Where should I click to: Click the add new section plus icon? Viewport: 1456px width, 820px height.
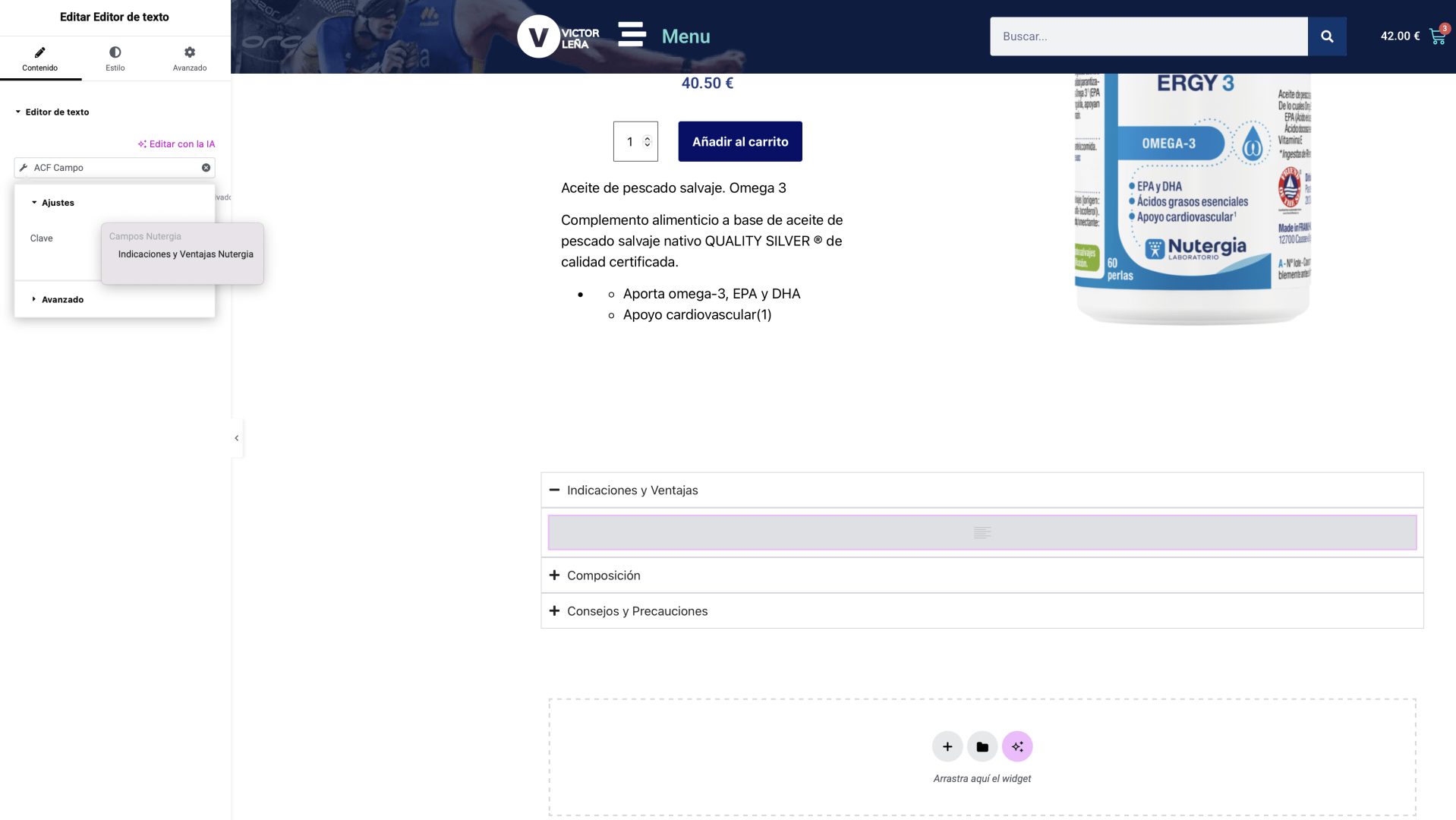947,746
